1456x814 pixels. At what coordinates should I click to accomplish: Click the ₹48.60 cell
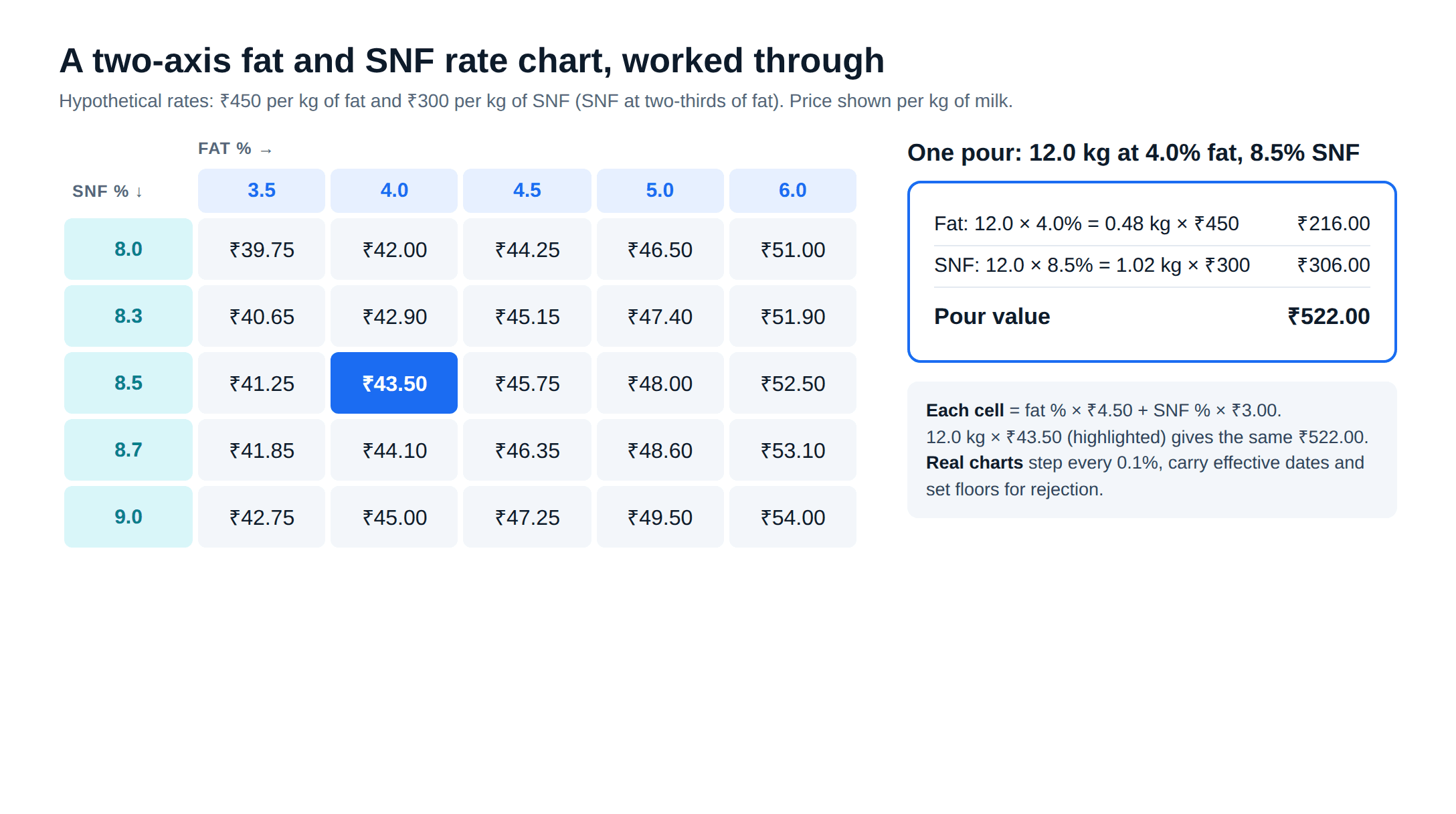660,450
